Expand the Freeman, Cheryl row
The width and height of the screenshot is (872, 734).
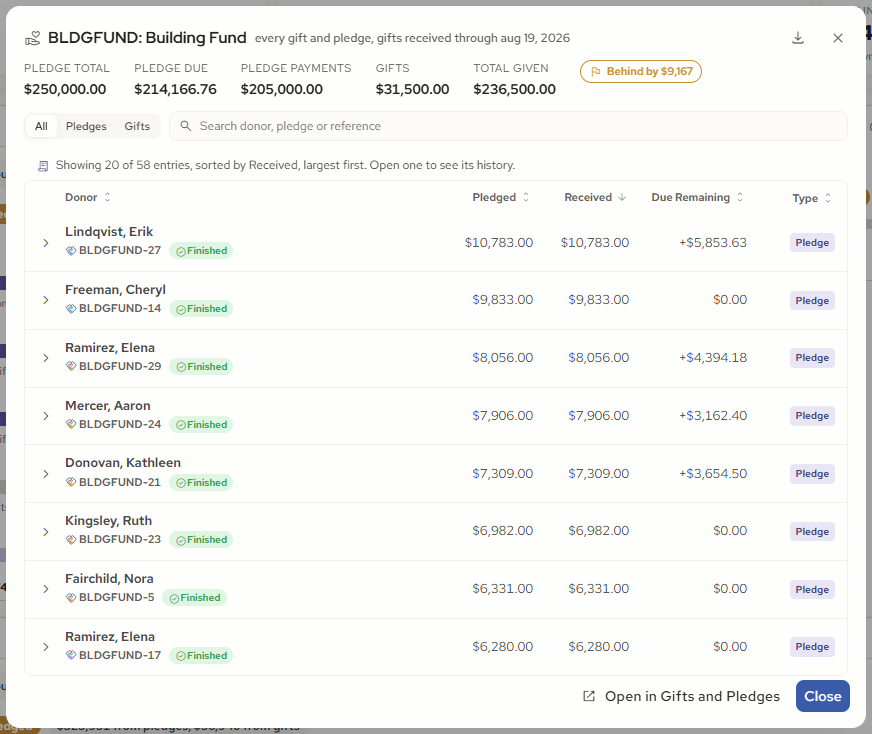[46, 300]
